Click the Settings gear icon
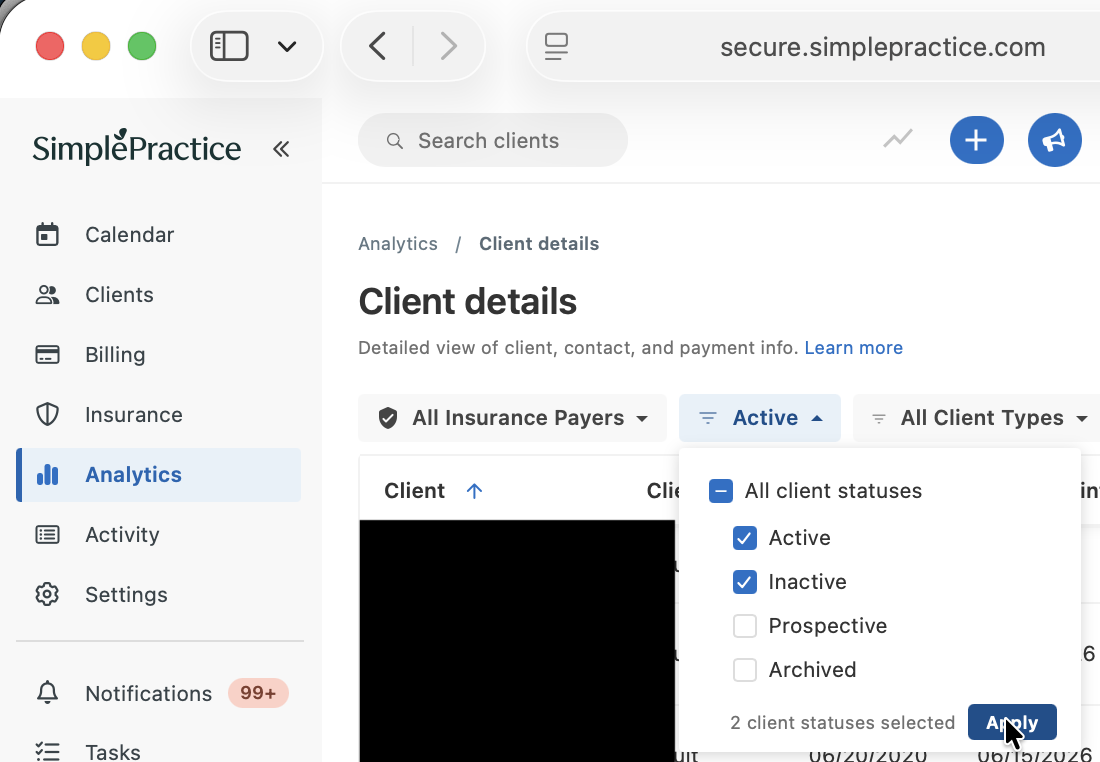The height and width of the screenshot is (762, 1100). (47, 595)
